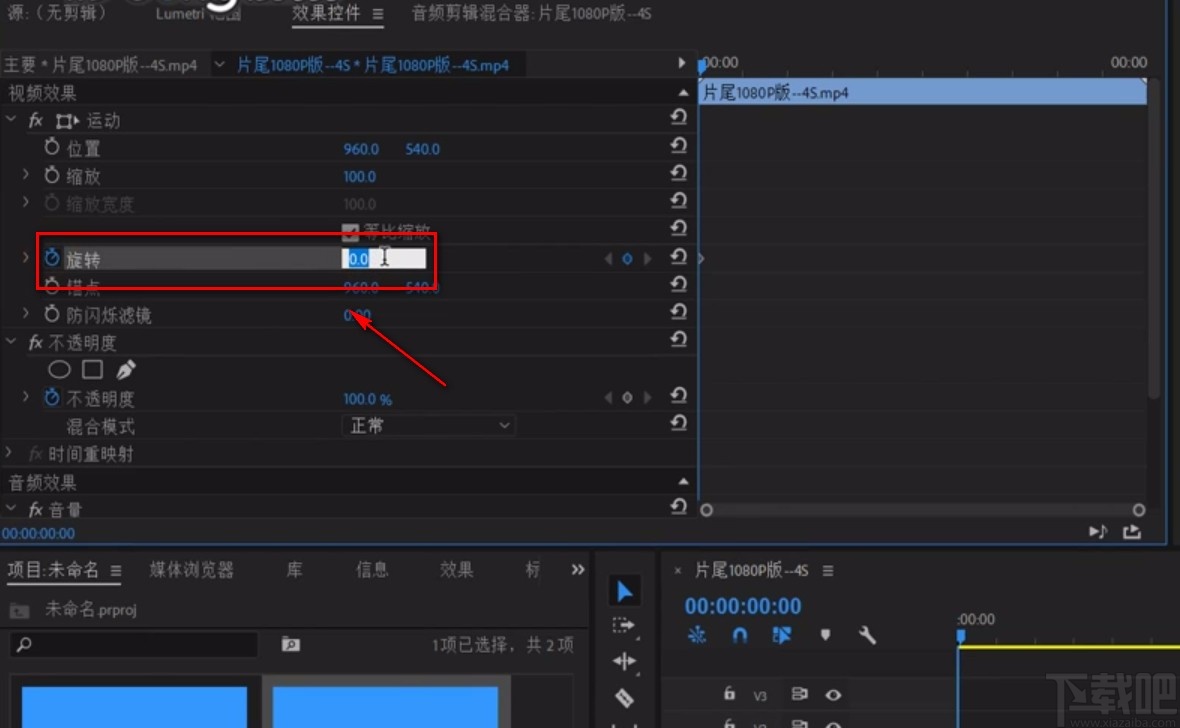Open the 混合模式 正常 dropdown
The width and height of the screenshot is (1180, 728).
428,425
